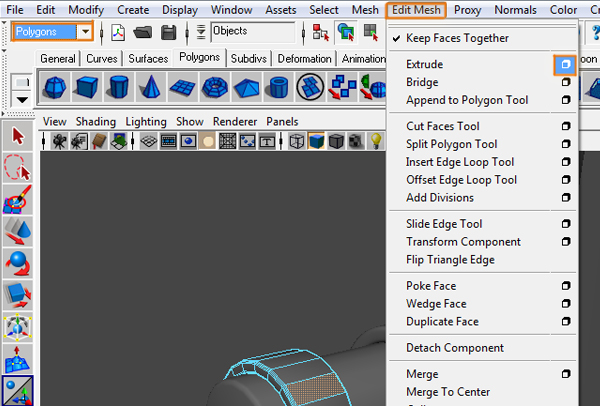The image size is (600, 406).
Task: Switch to the Deformation shelf tab
Action: click(304, 59)
